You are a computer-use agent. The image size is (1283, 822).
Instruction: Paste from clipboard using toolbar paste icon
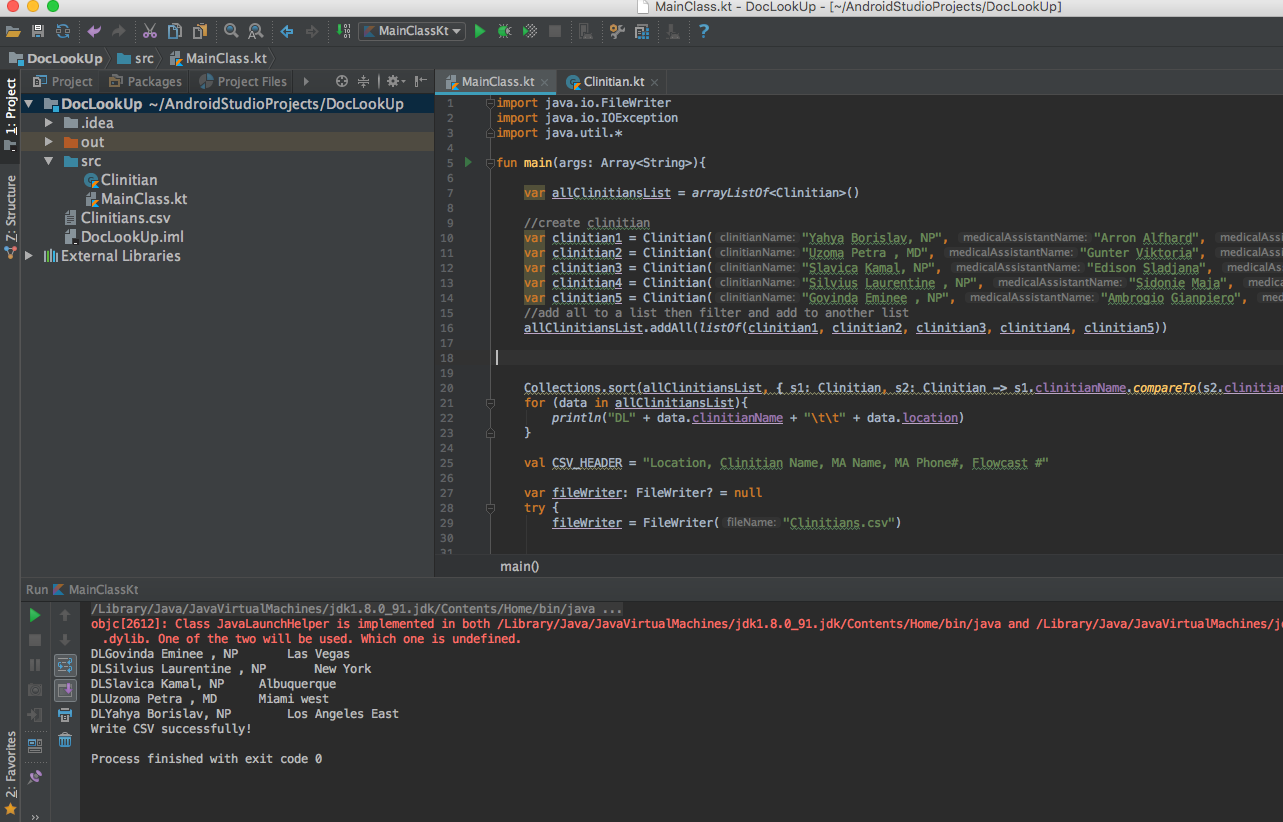200,32
